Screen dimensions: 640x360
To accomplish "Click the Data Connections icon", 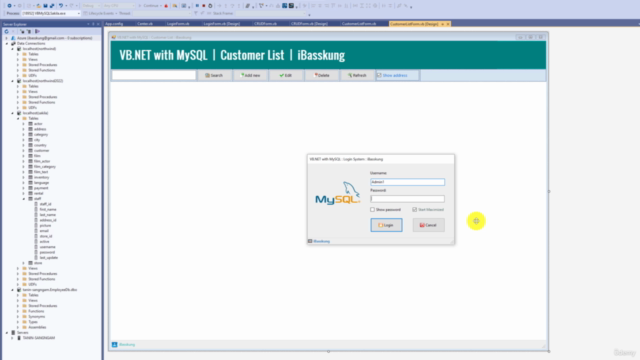I will coord(13,43).
